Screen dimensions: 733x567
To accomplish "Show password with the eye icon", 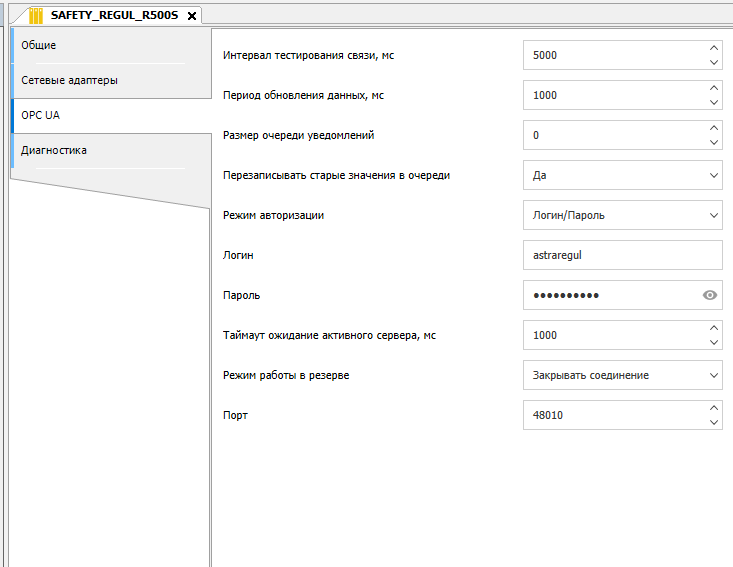I will coord(710,295).
